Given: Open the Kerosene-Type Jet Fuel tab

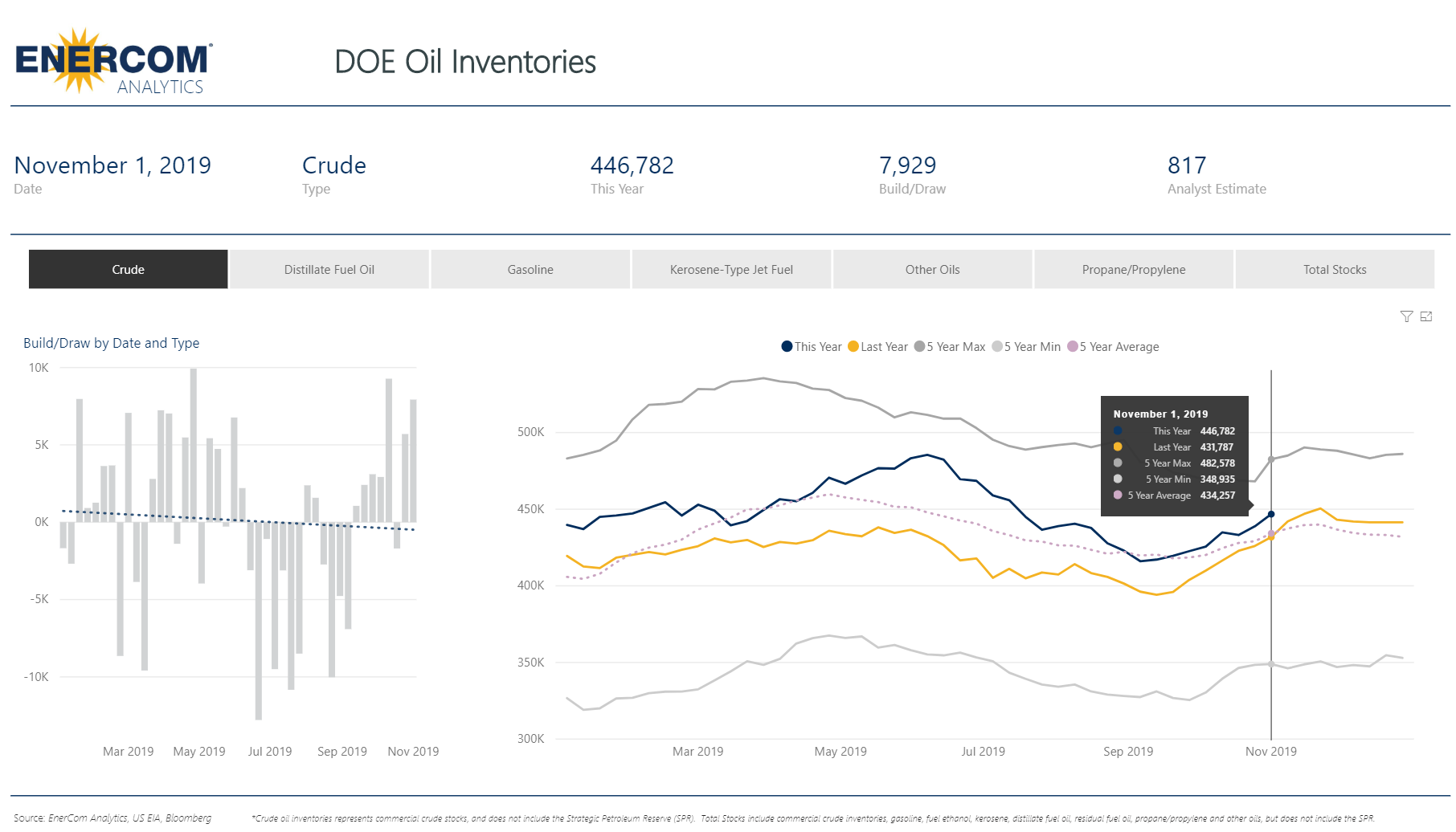Looking at the screenshot, I should point(731,269).
